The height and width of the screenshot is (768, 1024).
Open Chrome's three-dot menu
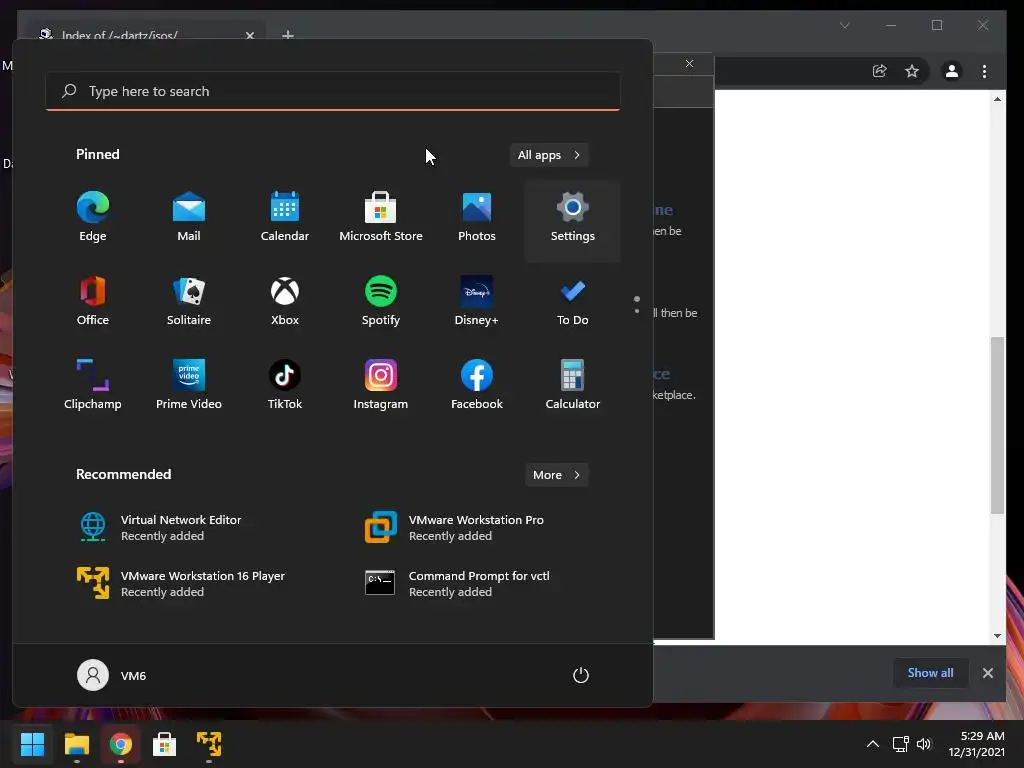[984, 71]
